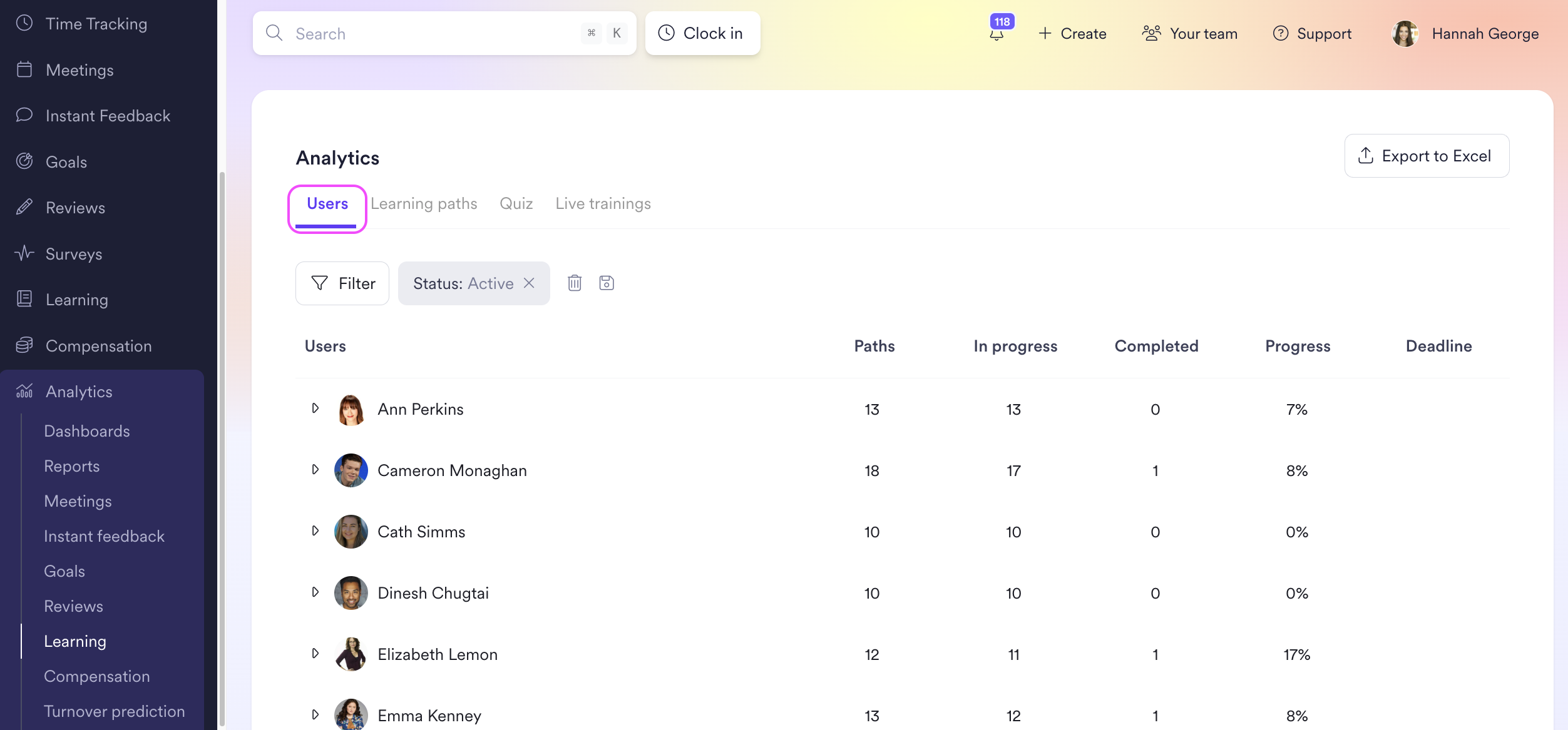The width and height of the screenshot is (1568, 730).
Task: Open Turnover prediction under Analytics
Action: click(x=115, y=711)
